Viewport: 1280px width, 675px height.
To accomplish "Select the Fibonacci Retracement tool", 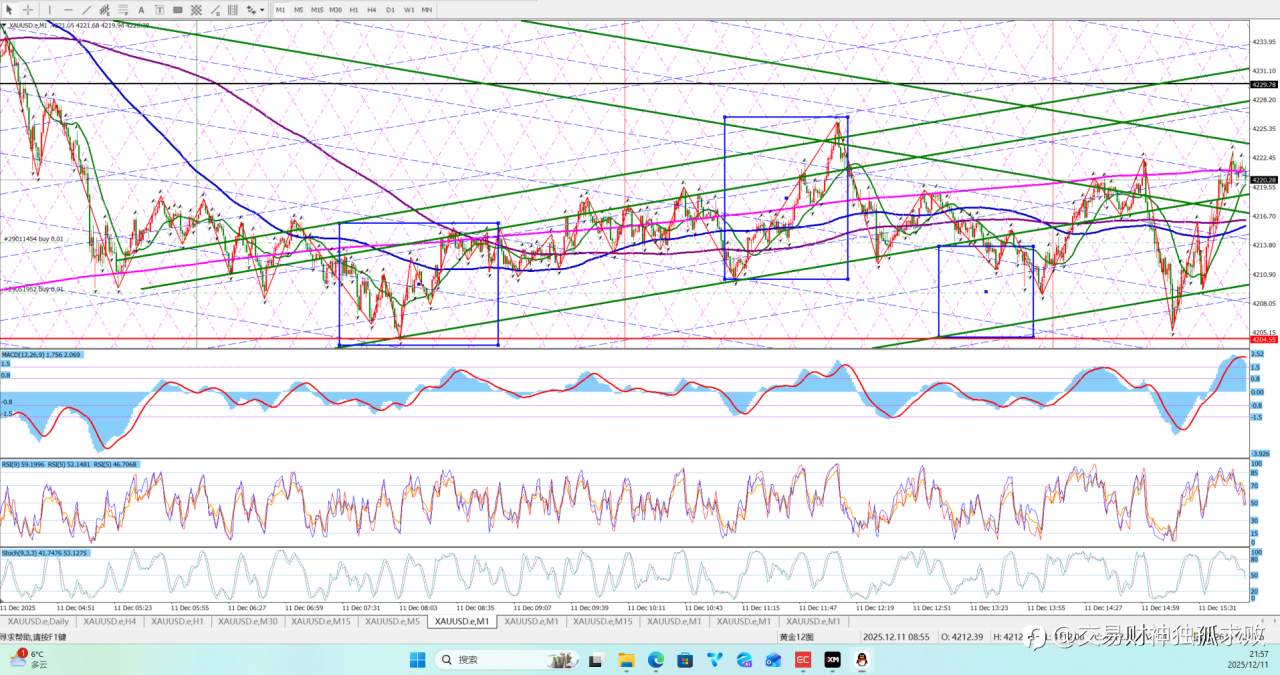I will (122, 9).
